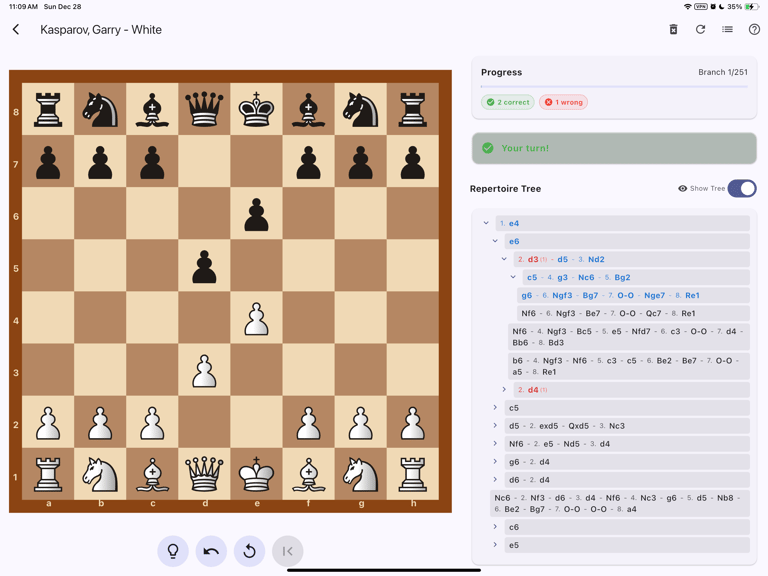Expand the g6 2. d4 line chevron
Image resolution: width=768 pixels, height=576 pixels.
495,462
